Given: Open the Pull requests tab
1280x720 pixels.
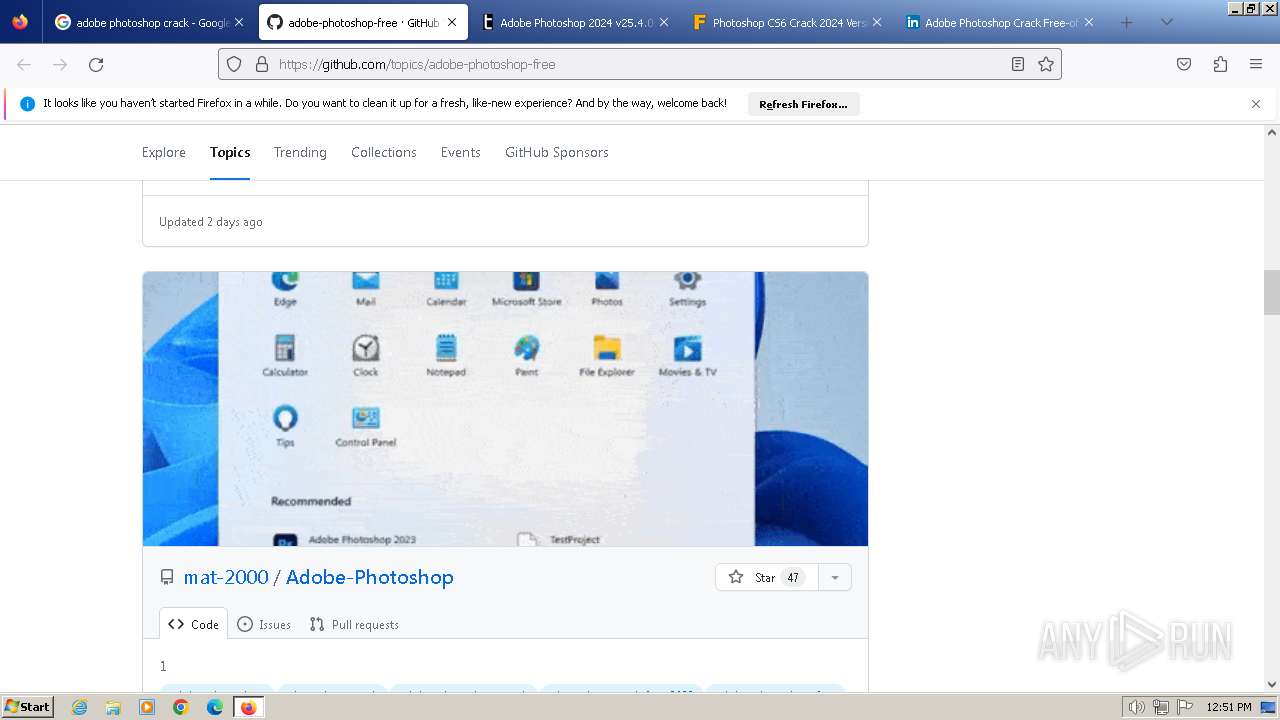Looking at the screenshot, I should [x=354, y=624].
